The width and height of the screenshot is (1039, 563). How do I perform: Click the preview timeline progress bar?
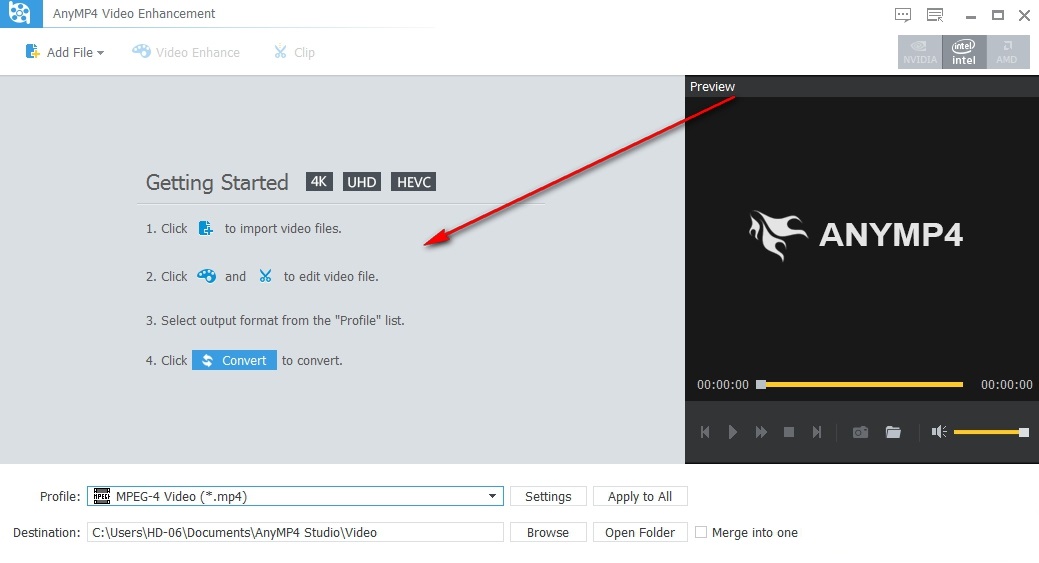(x=860, y=384)
